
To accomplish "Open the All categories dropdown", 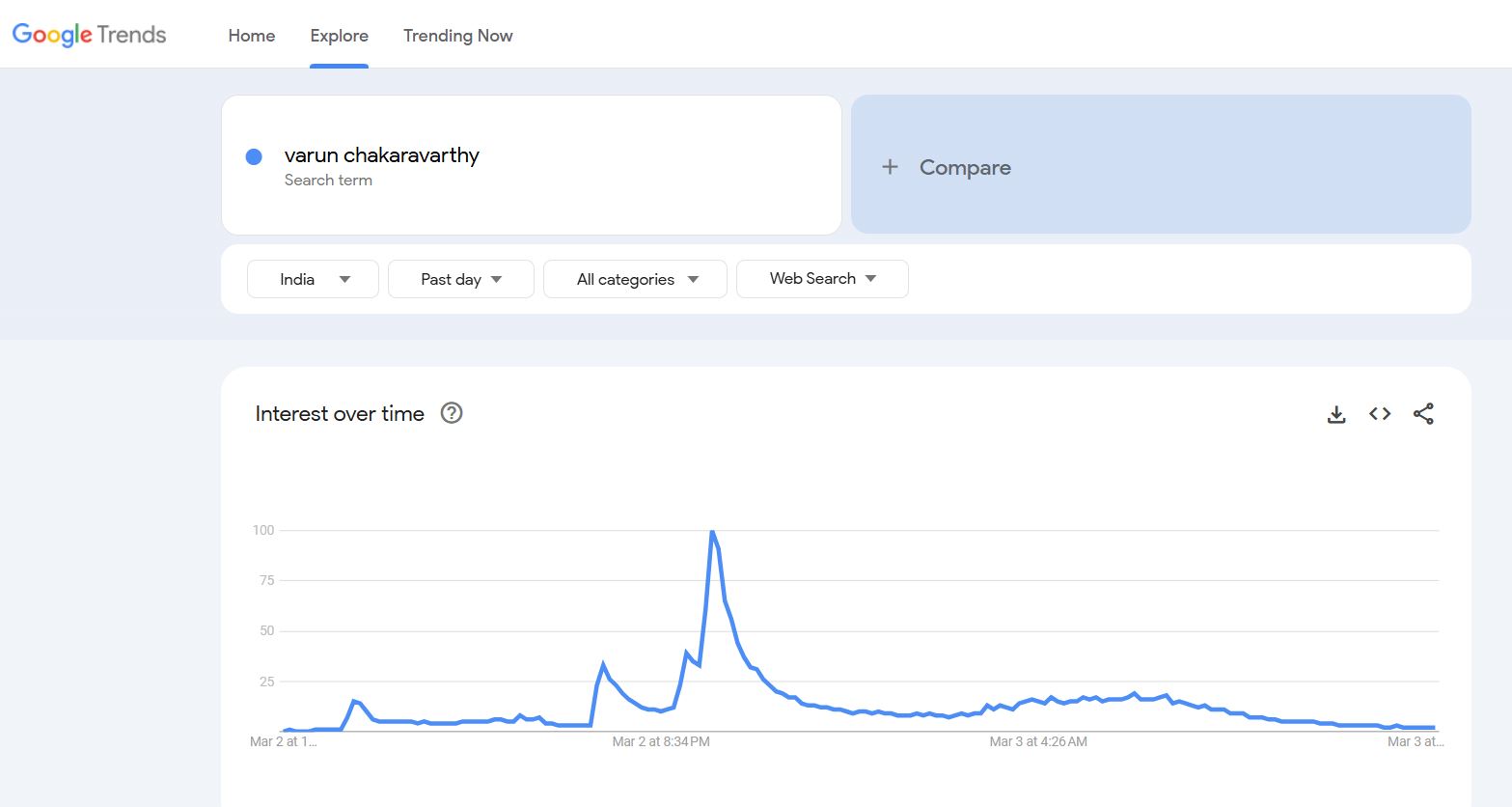I will [635, 279].
